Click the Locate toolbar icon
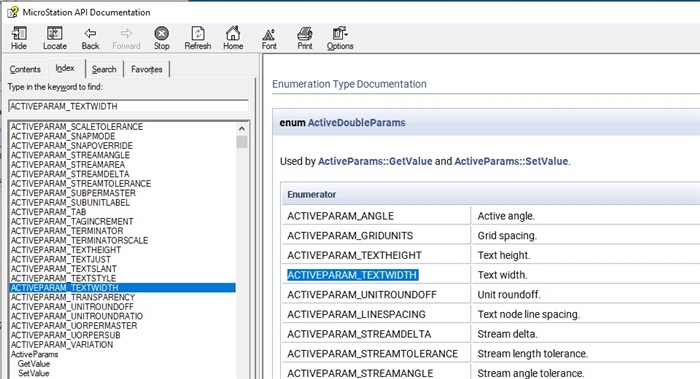 tap(54, 37)
